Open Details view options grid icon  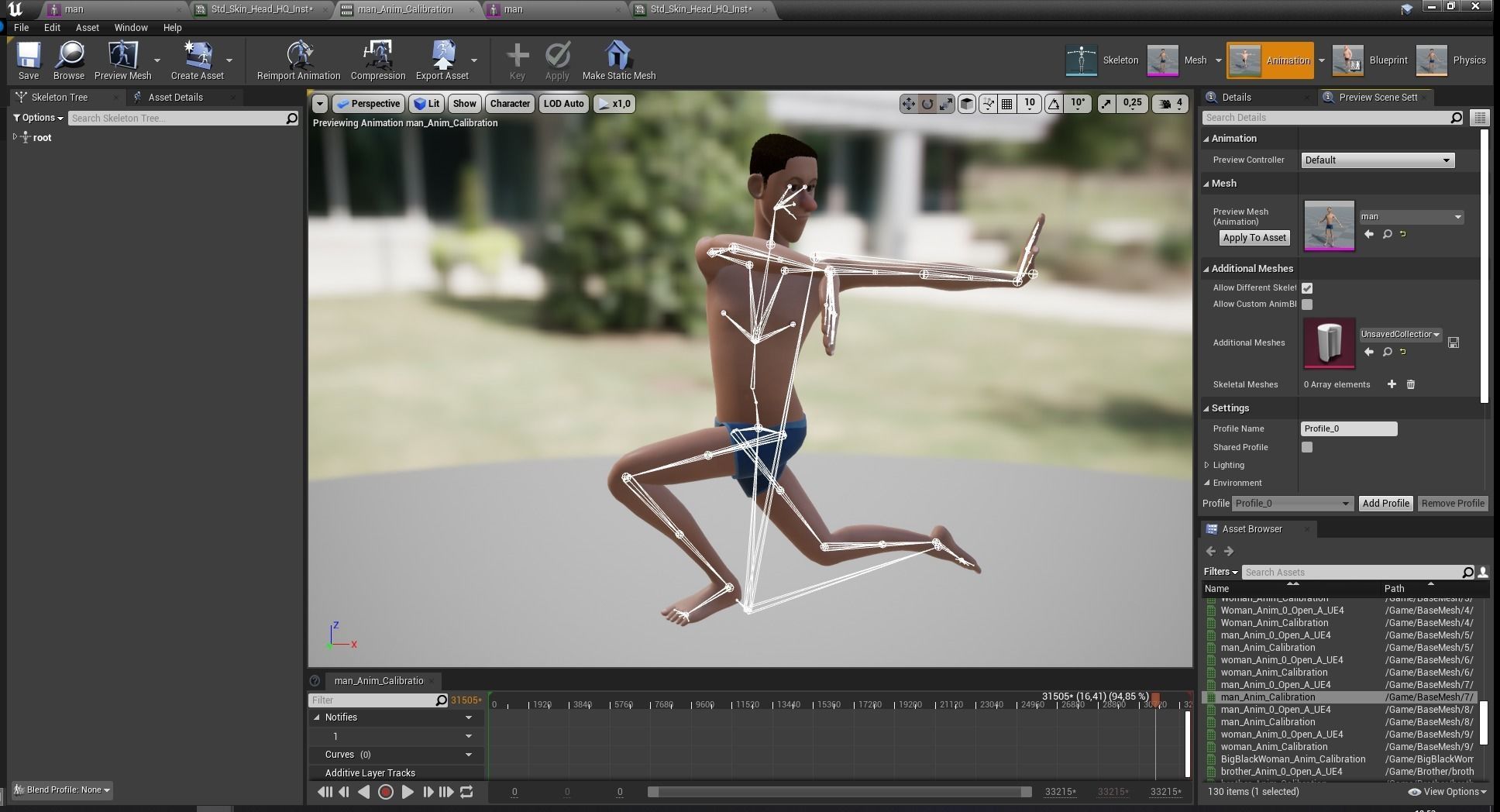point(1480,118)
